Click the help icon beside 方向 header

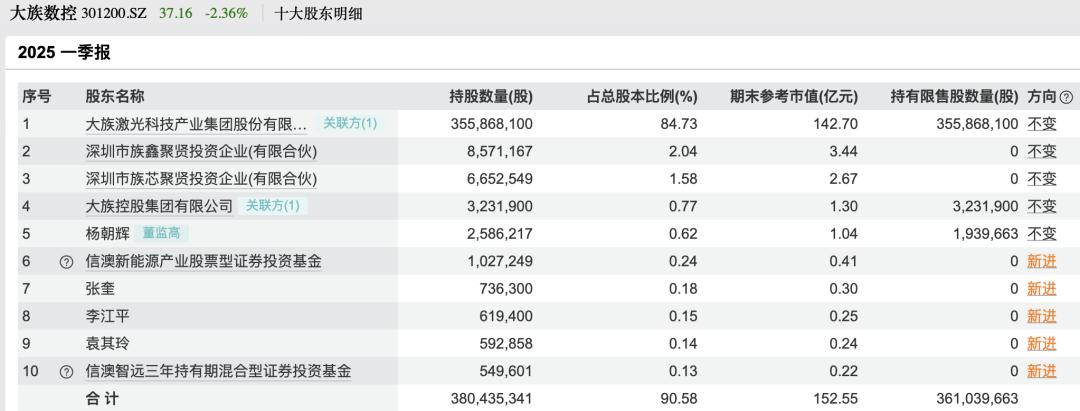click(x=1066, y=97)
